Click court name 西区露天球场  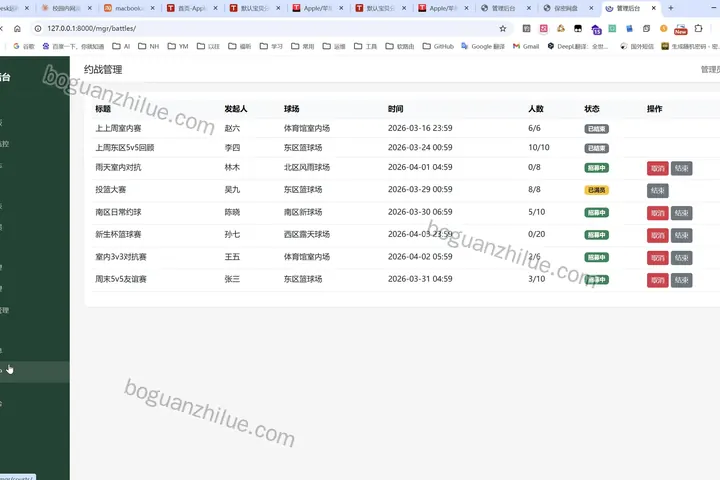[x=307, y=235]
